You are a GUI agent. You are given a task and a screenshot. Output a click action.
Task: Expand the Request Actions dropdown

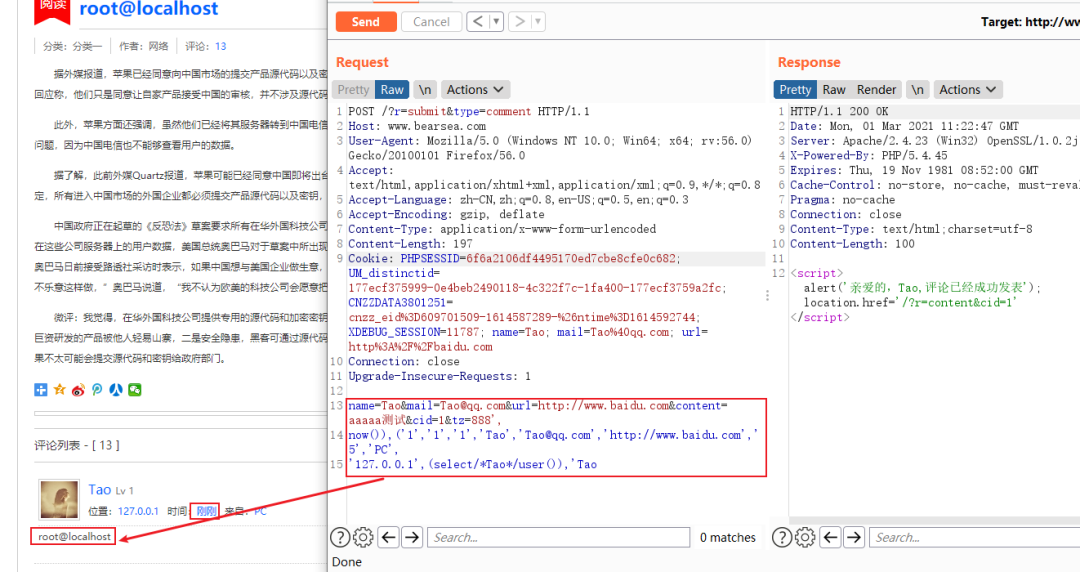[475, 90]
